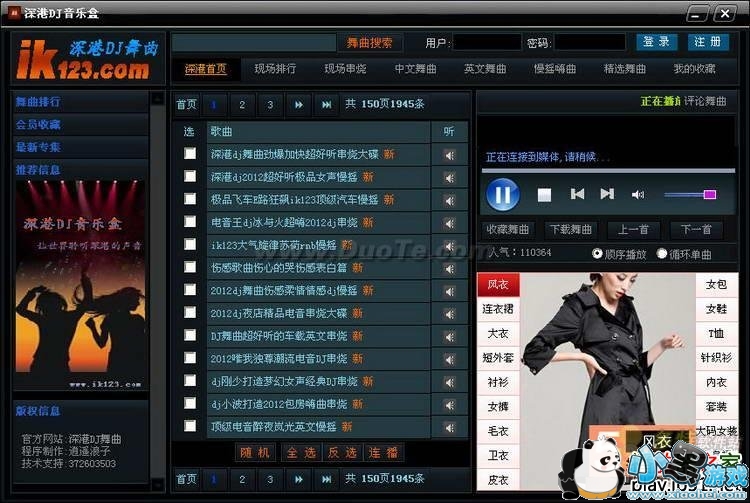Click 下一首 next song button
The width and height of the screenshot is (750, 503).
coord(696,230)
